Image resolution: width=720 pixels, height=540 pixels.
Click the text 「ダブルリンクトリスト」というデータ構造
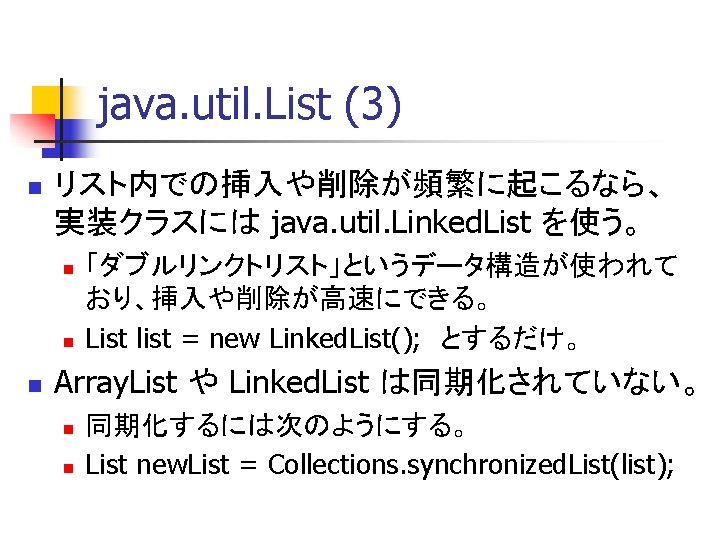(x=380, y=266)
